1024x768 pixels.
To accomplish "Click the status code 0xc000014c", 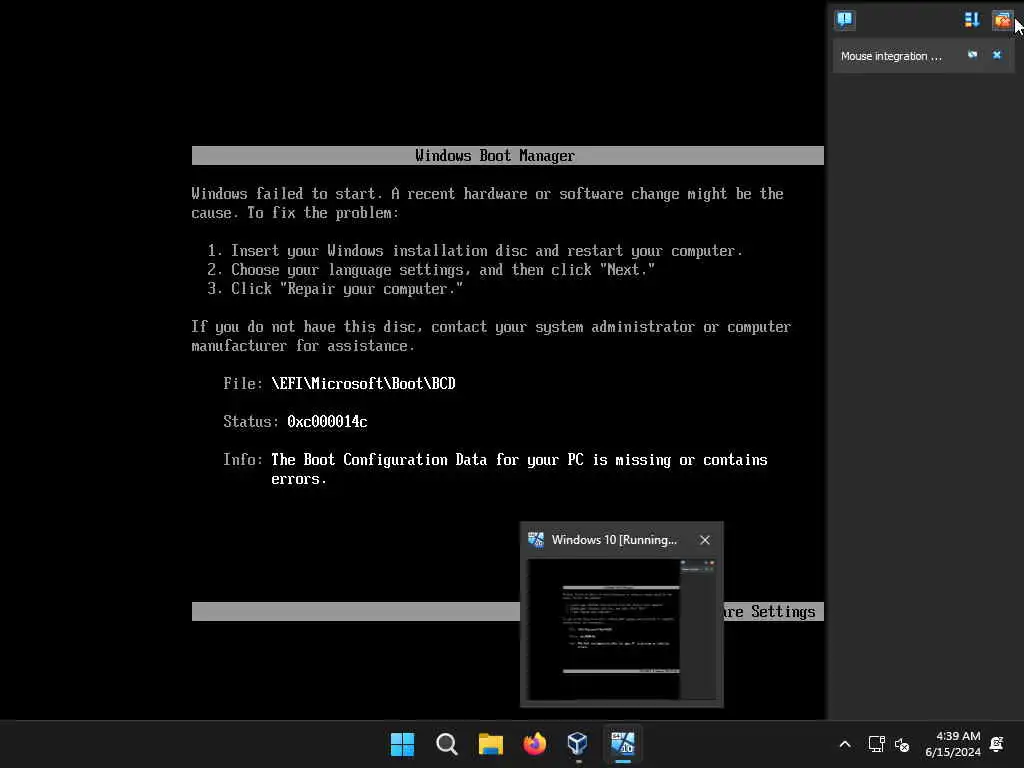I will coord(327,422).
